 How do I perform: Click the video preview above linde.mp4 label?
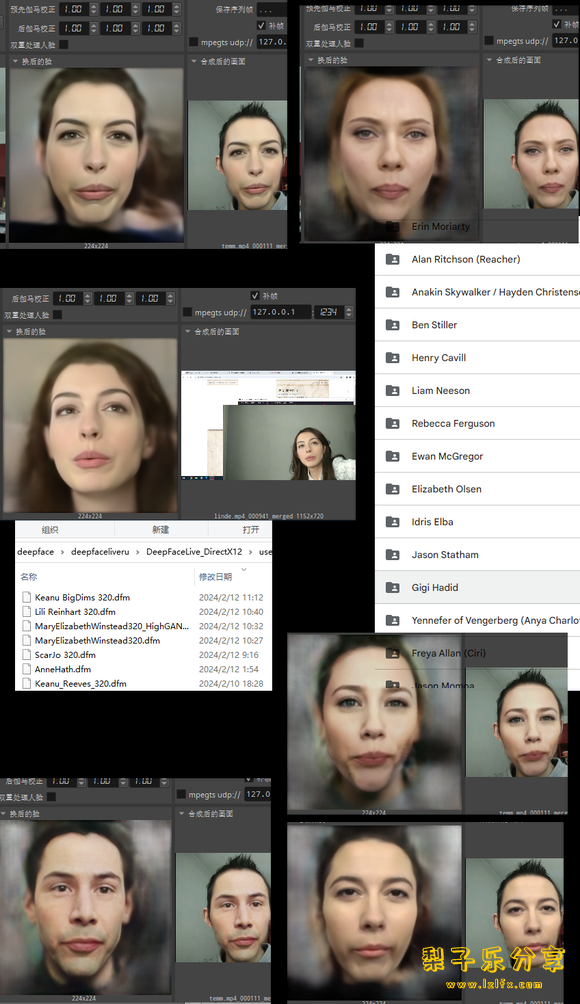pos(268,425)
